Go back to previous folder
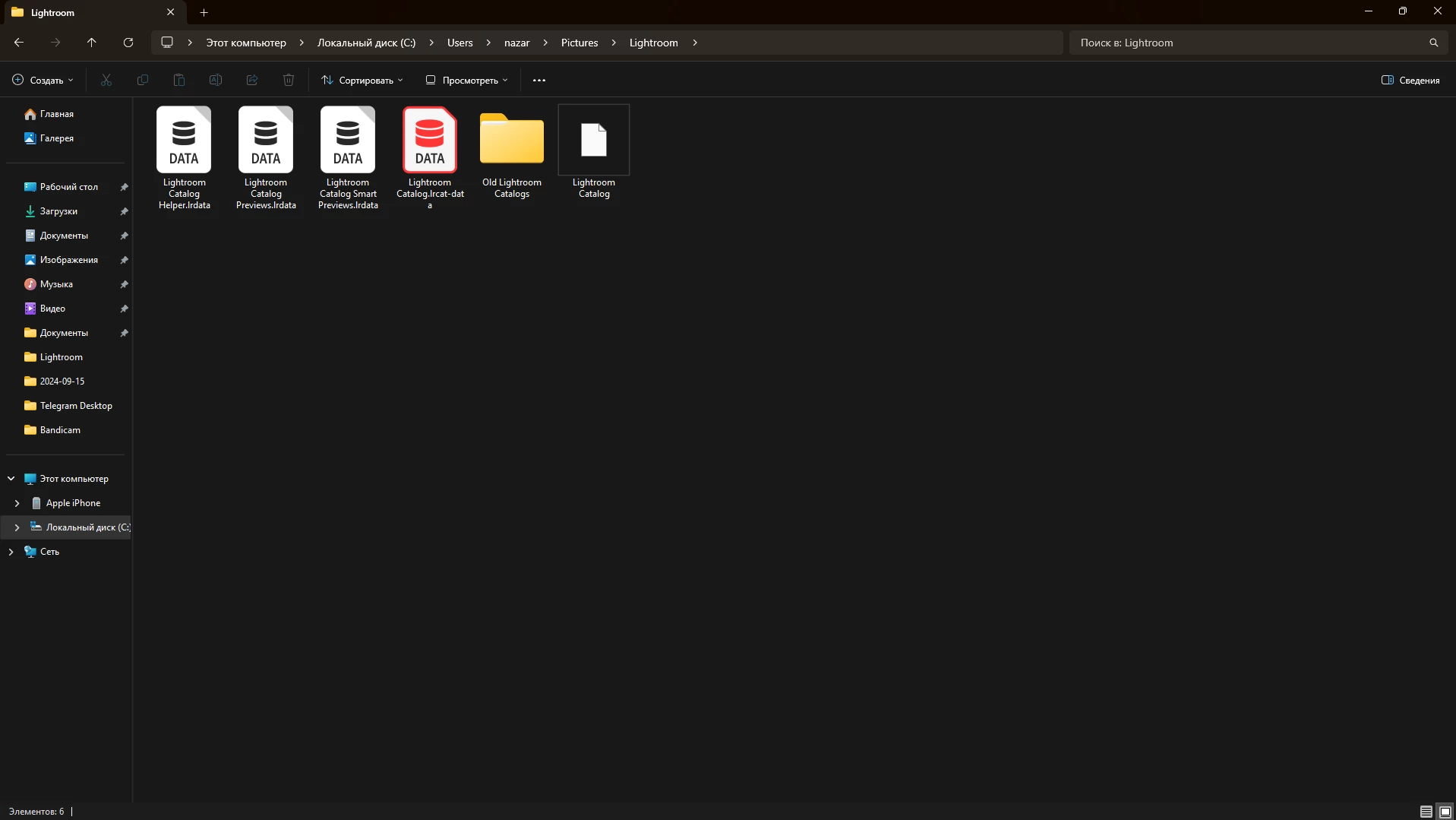The image size is (1456, 820). coord(19,43)
